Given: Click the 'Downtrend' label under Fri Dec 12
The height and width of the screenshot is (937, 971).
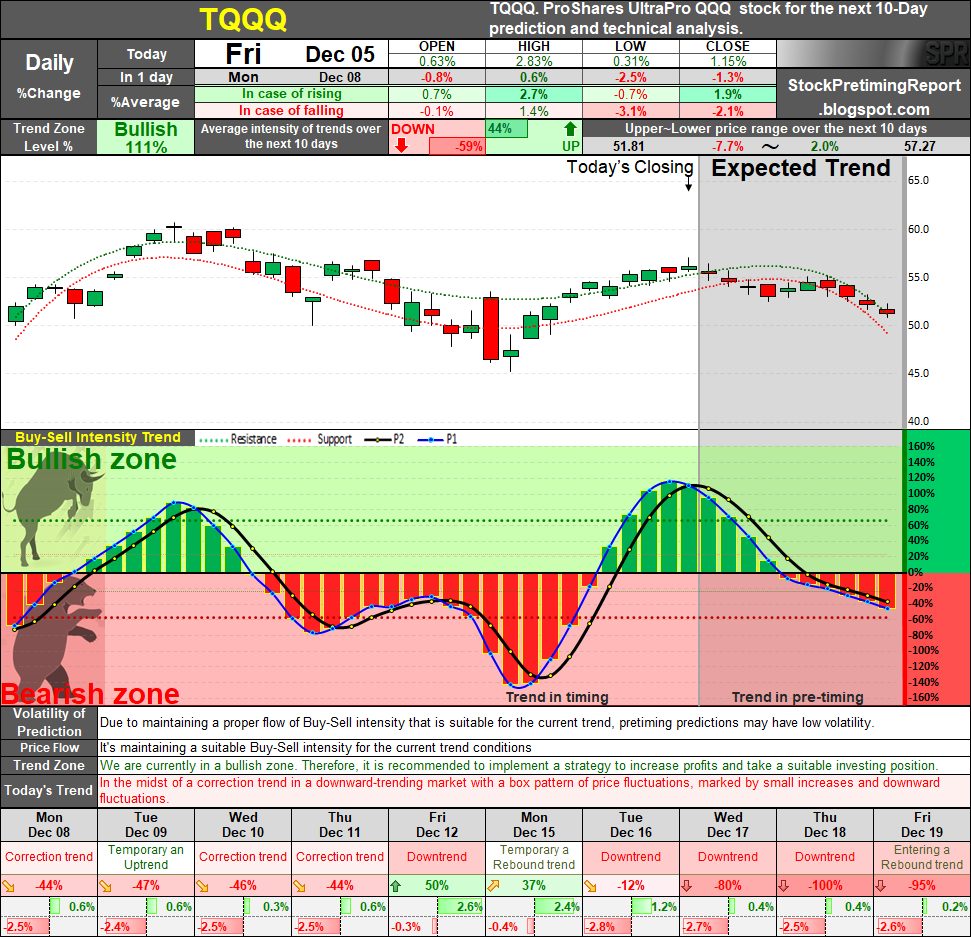Looking at the screenshot, I should pos(437,857).
